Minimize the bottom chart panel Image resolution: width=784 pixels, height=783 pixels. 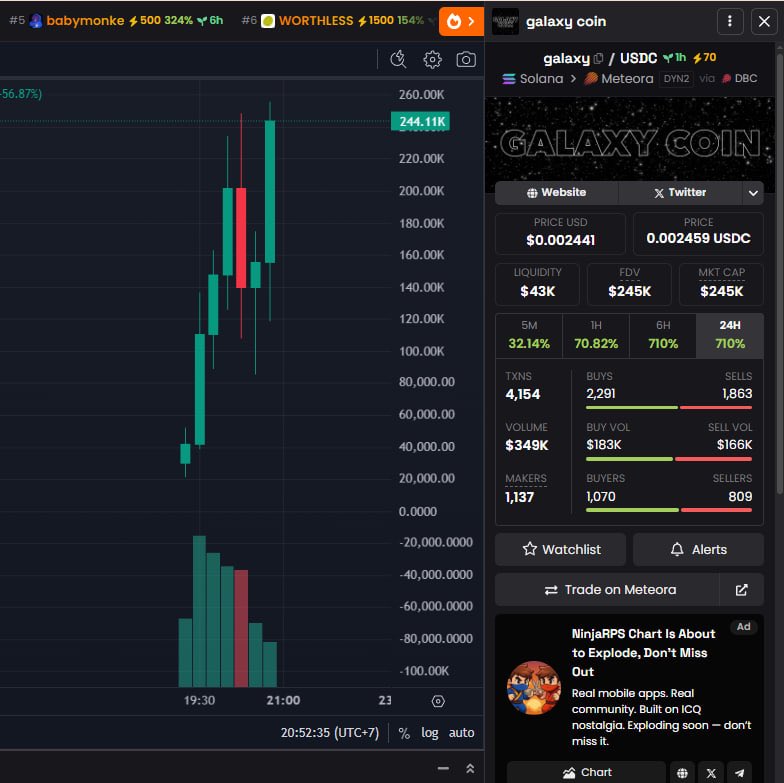coord(443,768)
